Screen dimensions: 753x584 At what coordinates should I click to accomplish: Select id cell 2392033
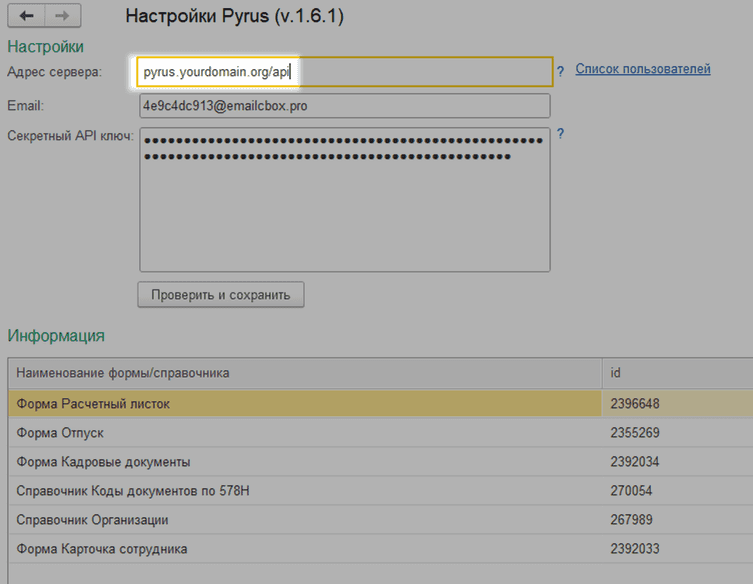(x=635, y=549)
